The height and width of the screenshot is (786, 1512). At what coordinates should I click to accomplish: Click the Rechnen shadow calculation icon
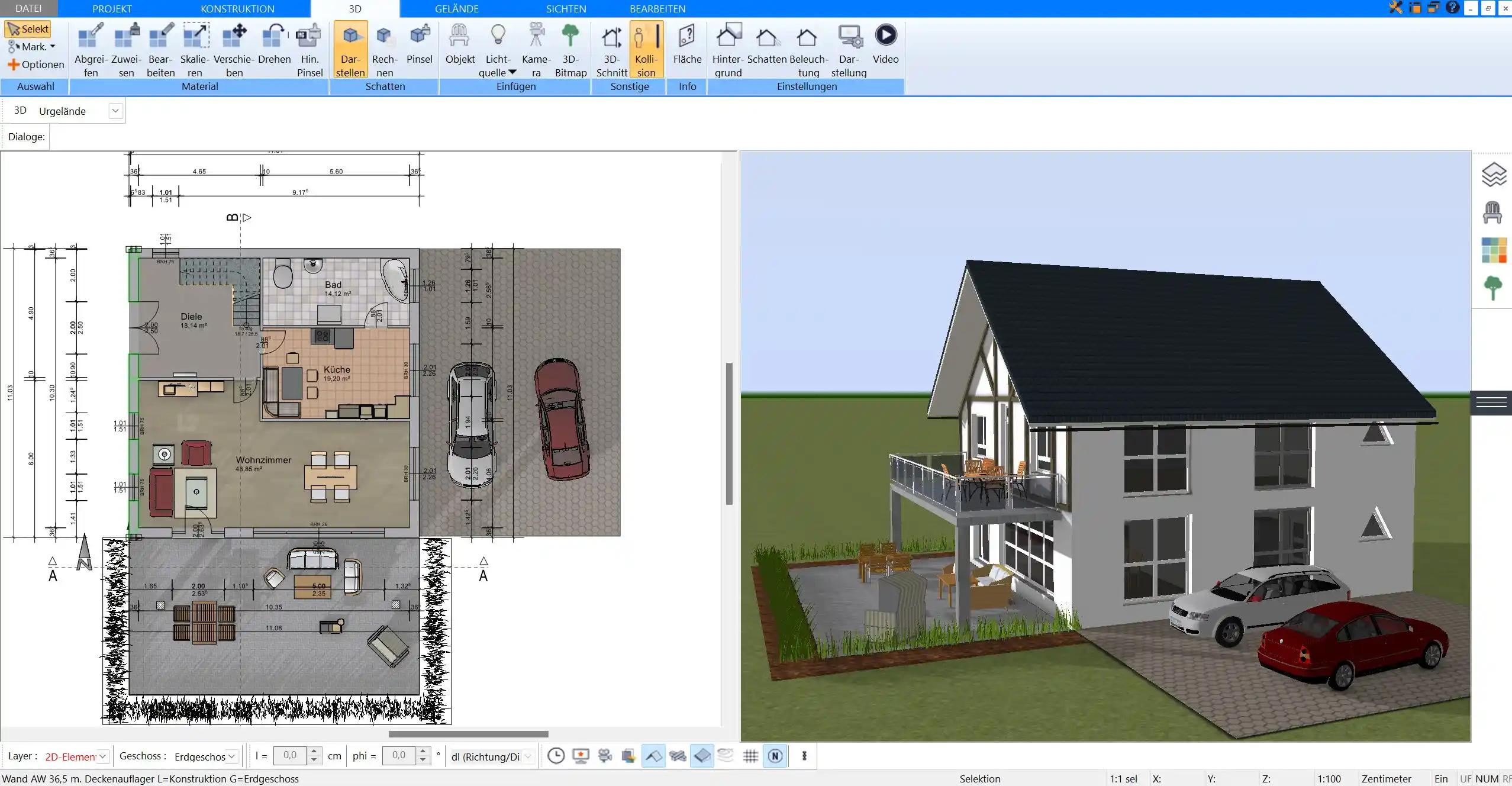click(x=385, y=50)
